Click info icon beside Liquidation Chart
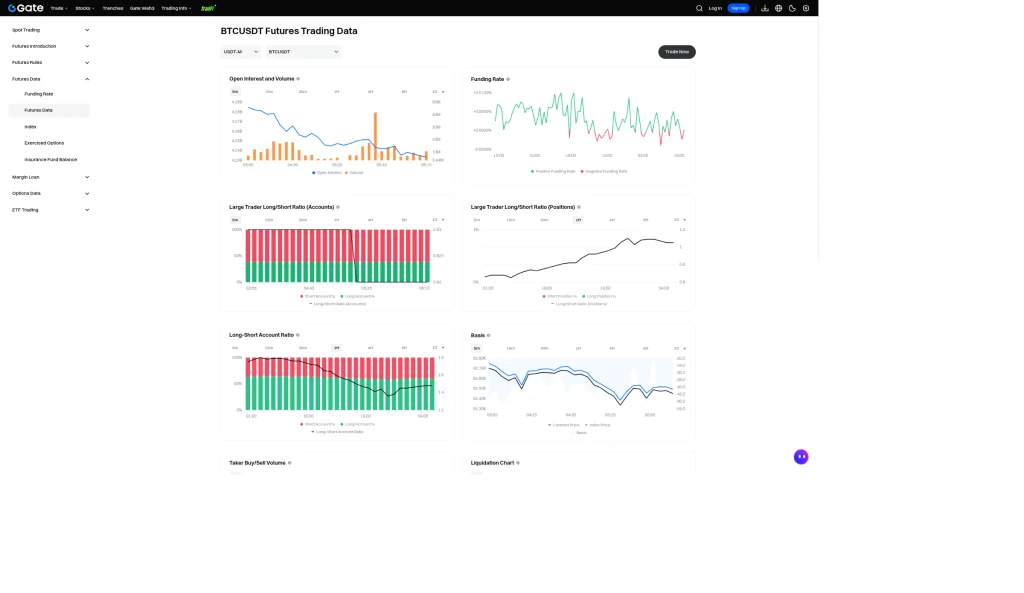The height and width of the screenshot is (593, 1024). 518,463
